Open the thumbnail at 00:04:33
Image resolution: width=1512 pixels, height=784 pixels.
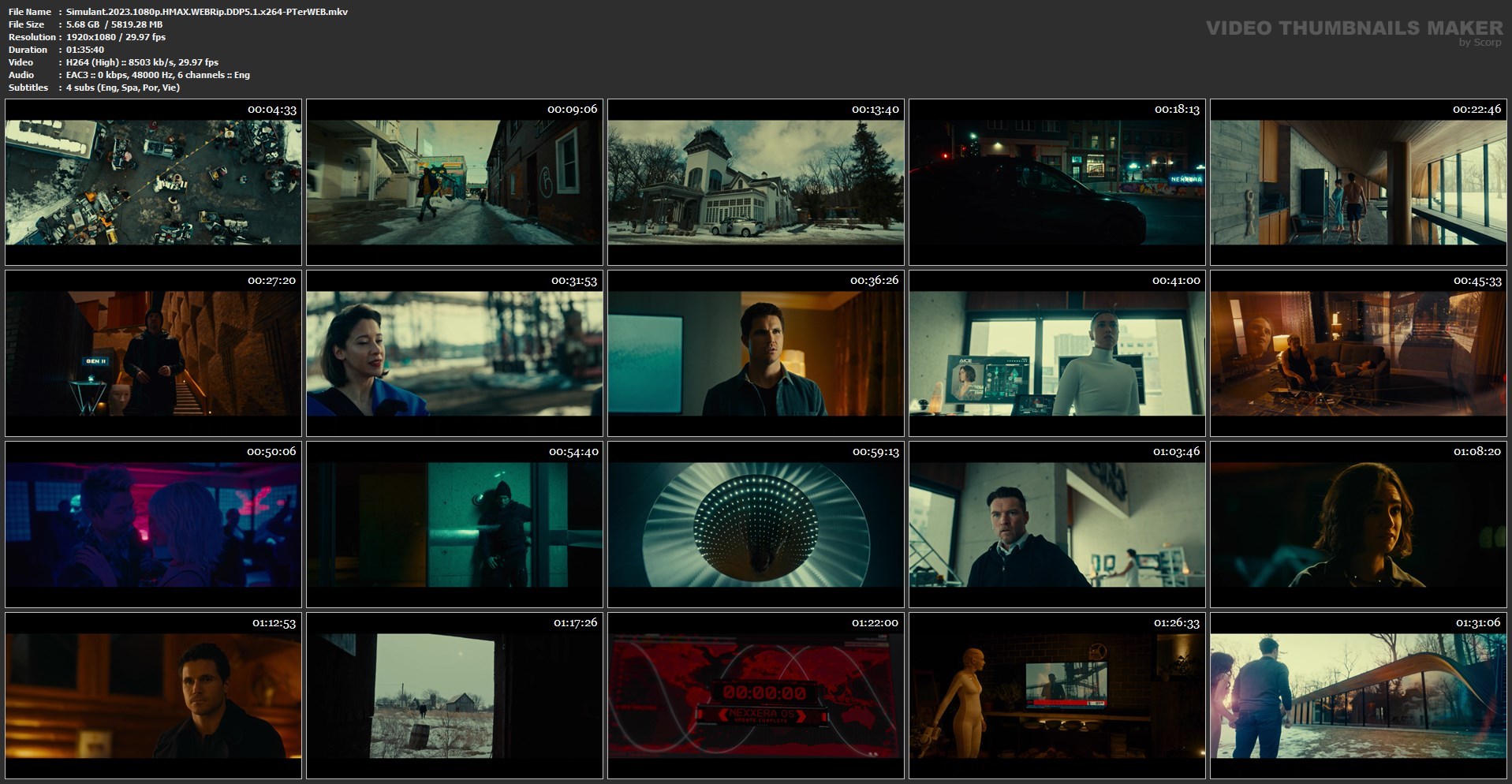point(153,182)
